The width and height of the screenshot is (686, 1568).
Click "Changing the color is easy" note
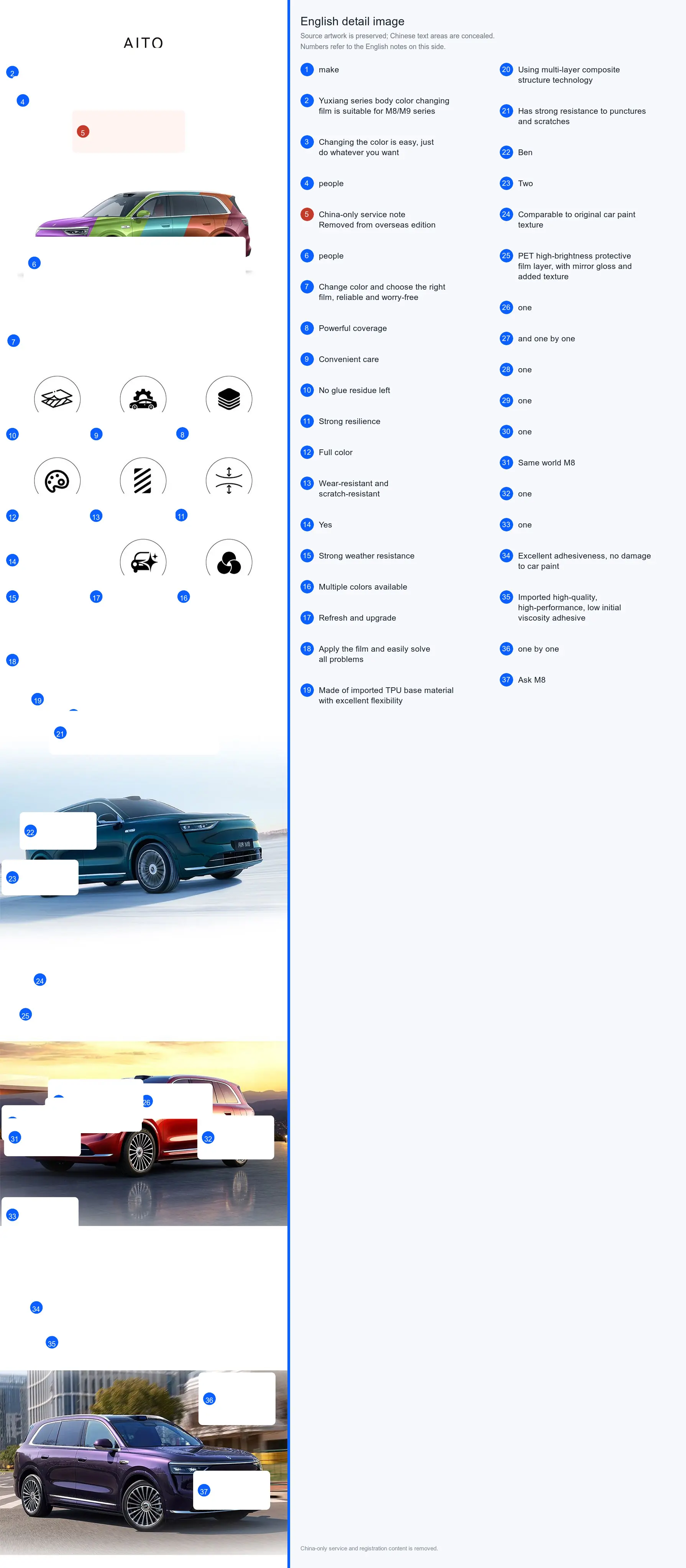click(x=376, y=147)
